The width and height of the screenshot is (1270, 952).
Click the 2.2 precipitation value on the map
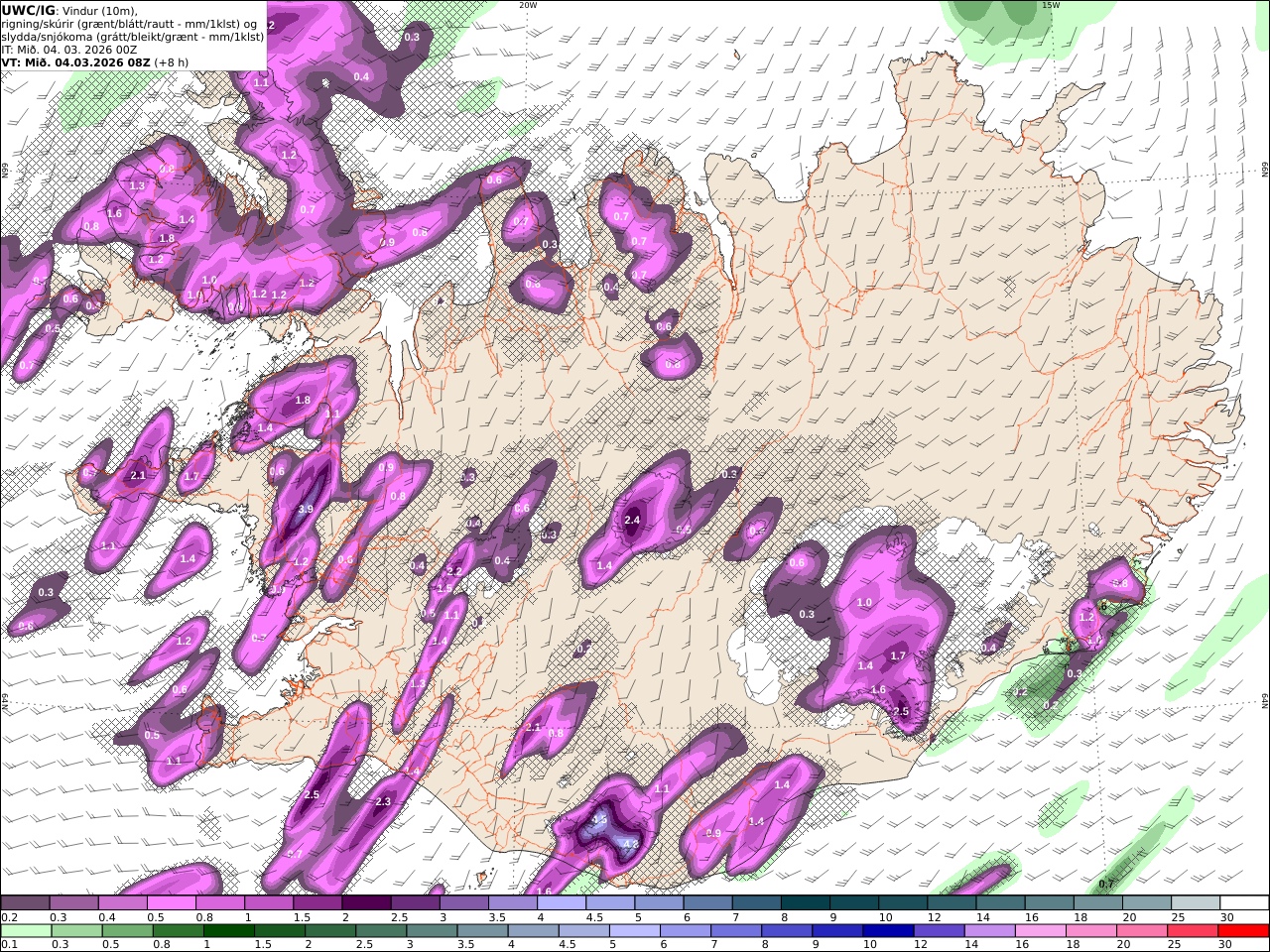454,571
